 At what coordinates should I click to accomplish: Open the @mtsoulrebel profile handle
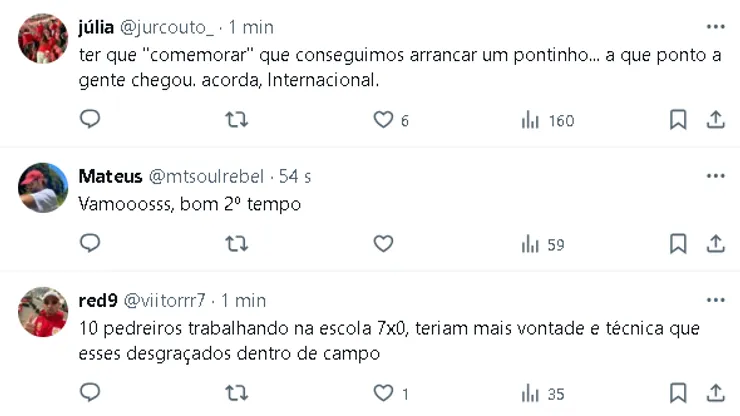[x=206, y=176]
